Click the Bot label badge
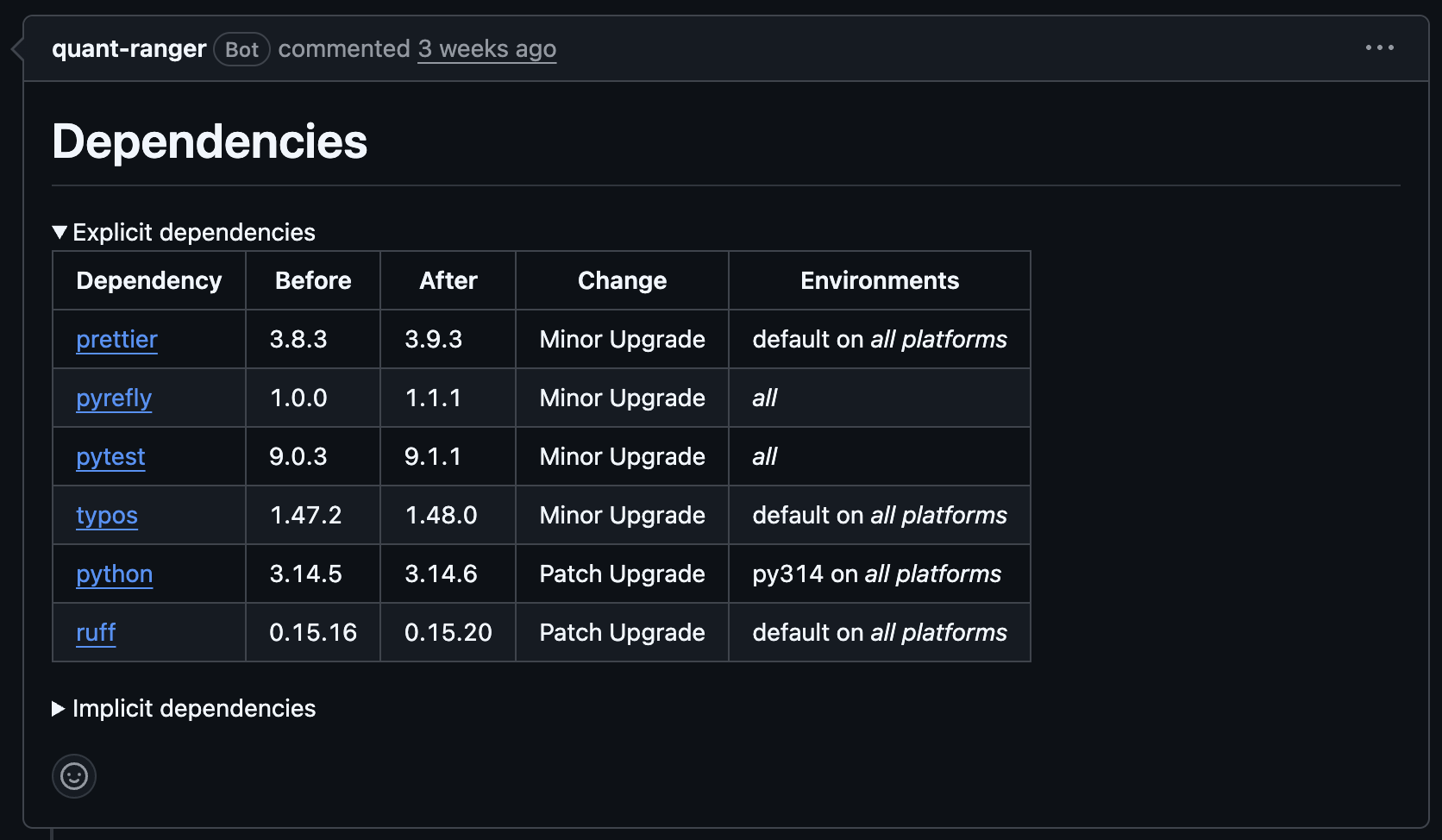The height and width of the screenshot is (840, 1442). pos(241,49)
